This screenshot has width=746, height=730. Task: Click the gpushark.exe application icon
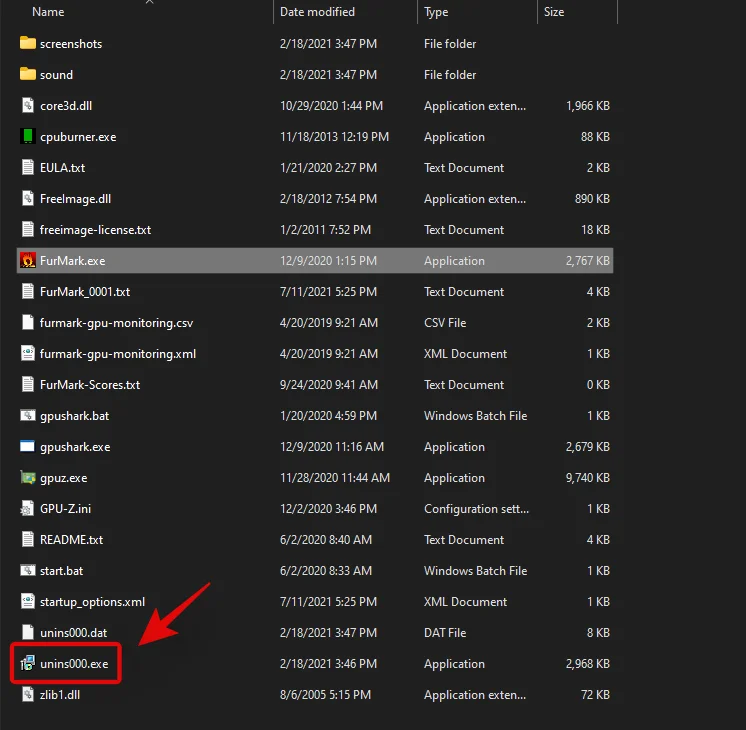[x=28, y=447]
